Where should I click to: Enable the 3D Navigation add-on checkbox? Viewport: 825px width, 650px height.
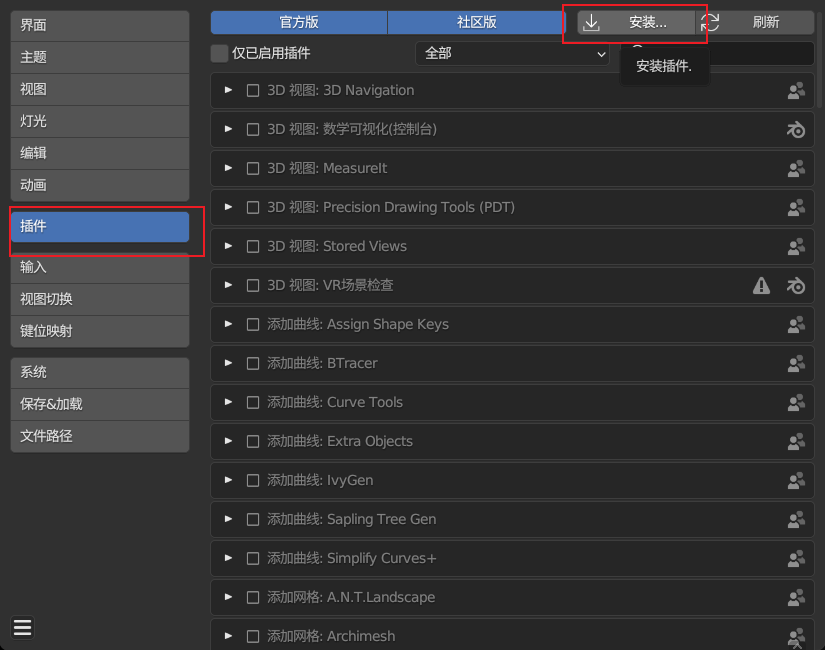pyautogui.click(x=253, y=91)
